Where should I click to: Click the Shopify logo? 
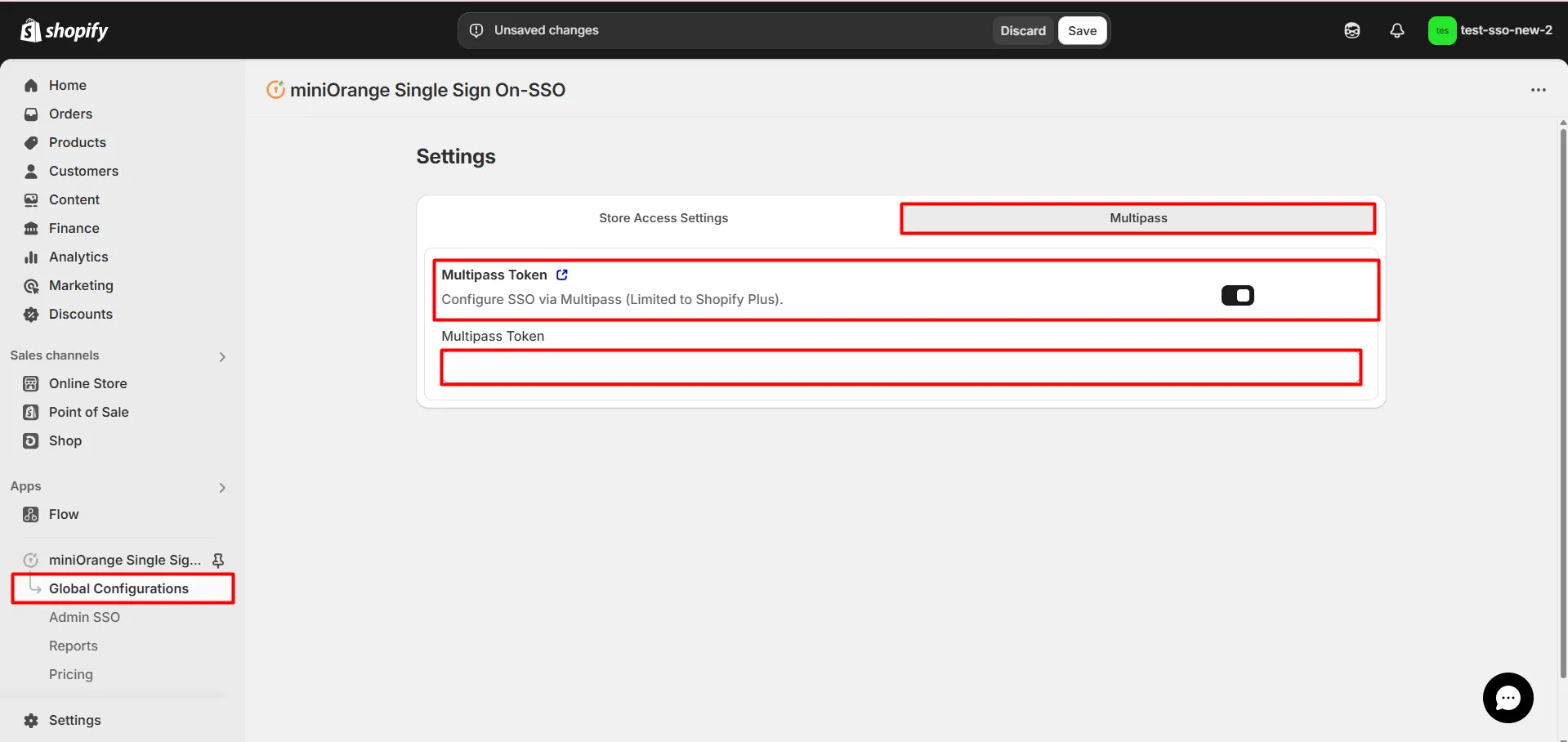click(x=64, y=30)
